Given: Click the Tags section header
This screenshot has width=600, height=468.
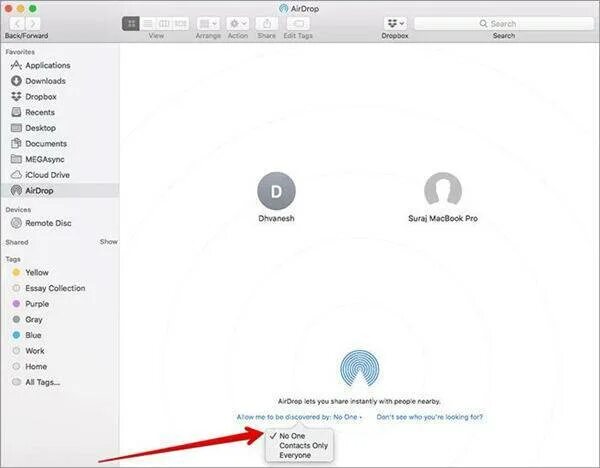Looking at the screenshot, I should [x=13, y=259].
